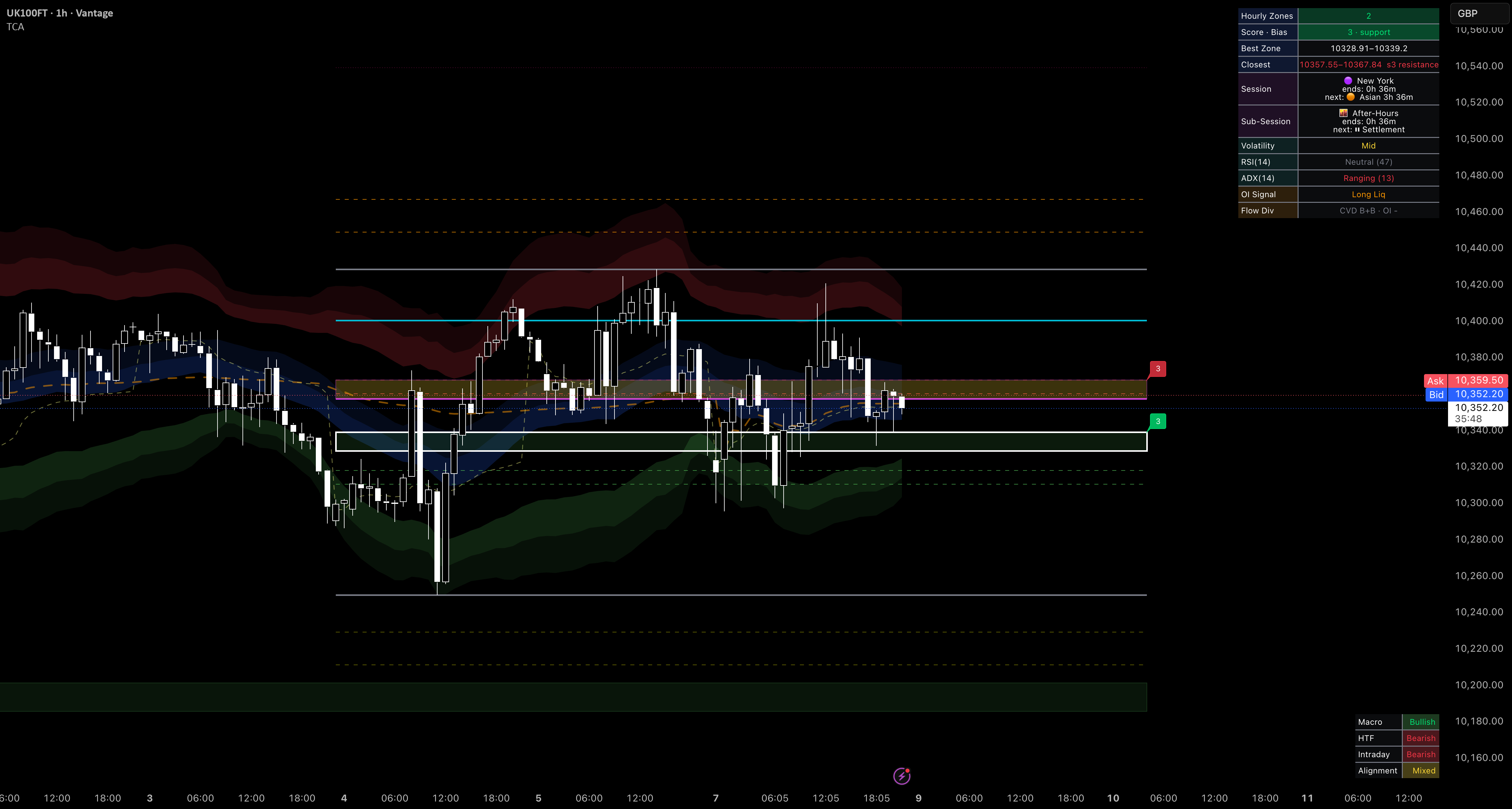Click the Session row label
Screen dimensions: 1512x809
(x=1268, y=89)
